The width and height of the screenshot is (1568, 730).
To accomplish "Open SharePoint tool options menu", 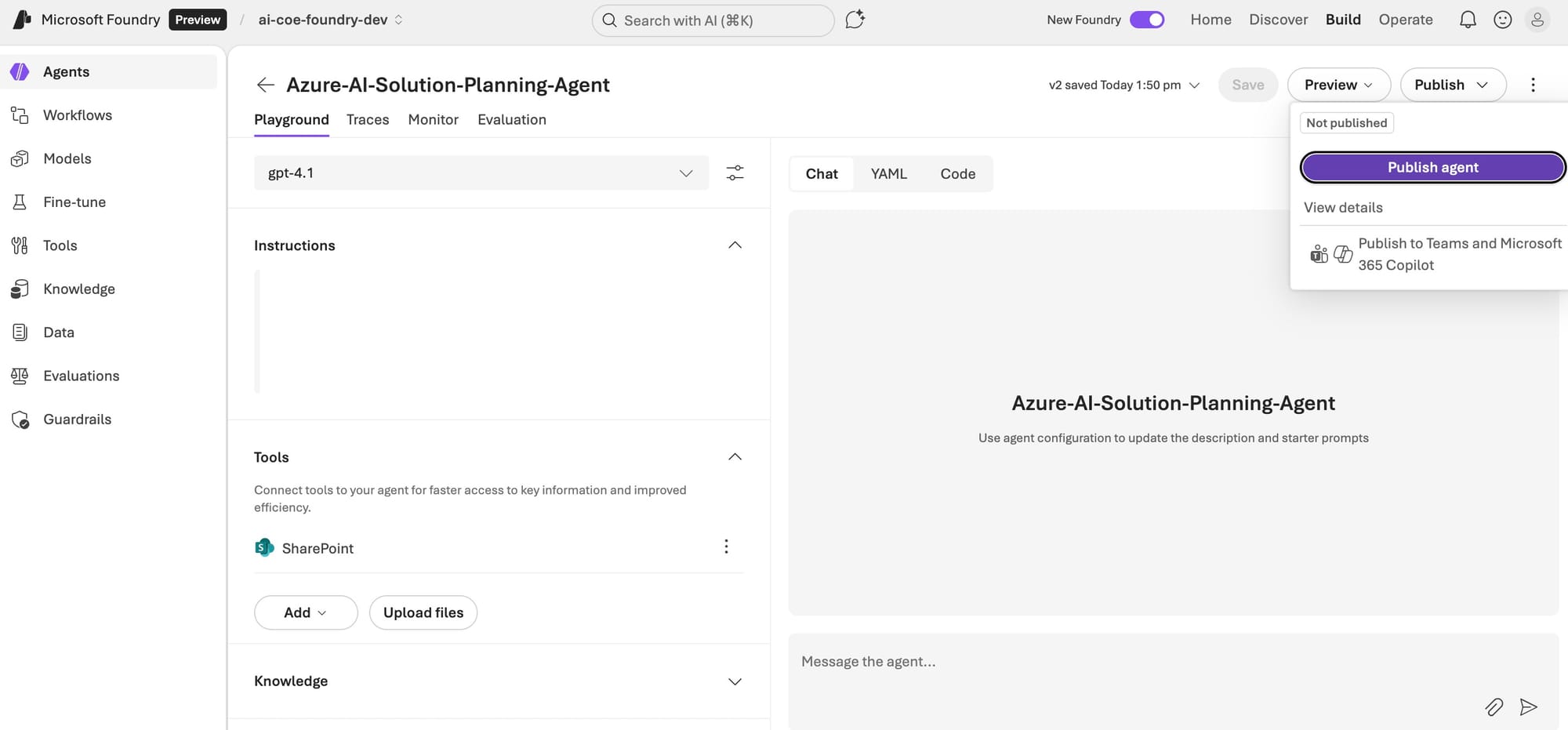I will click(726, 547).
